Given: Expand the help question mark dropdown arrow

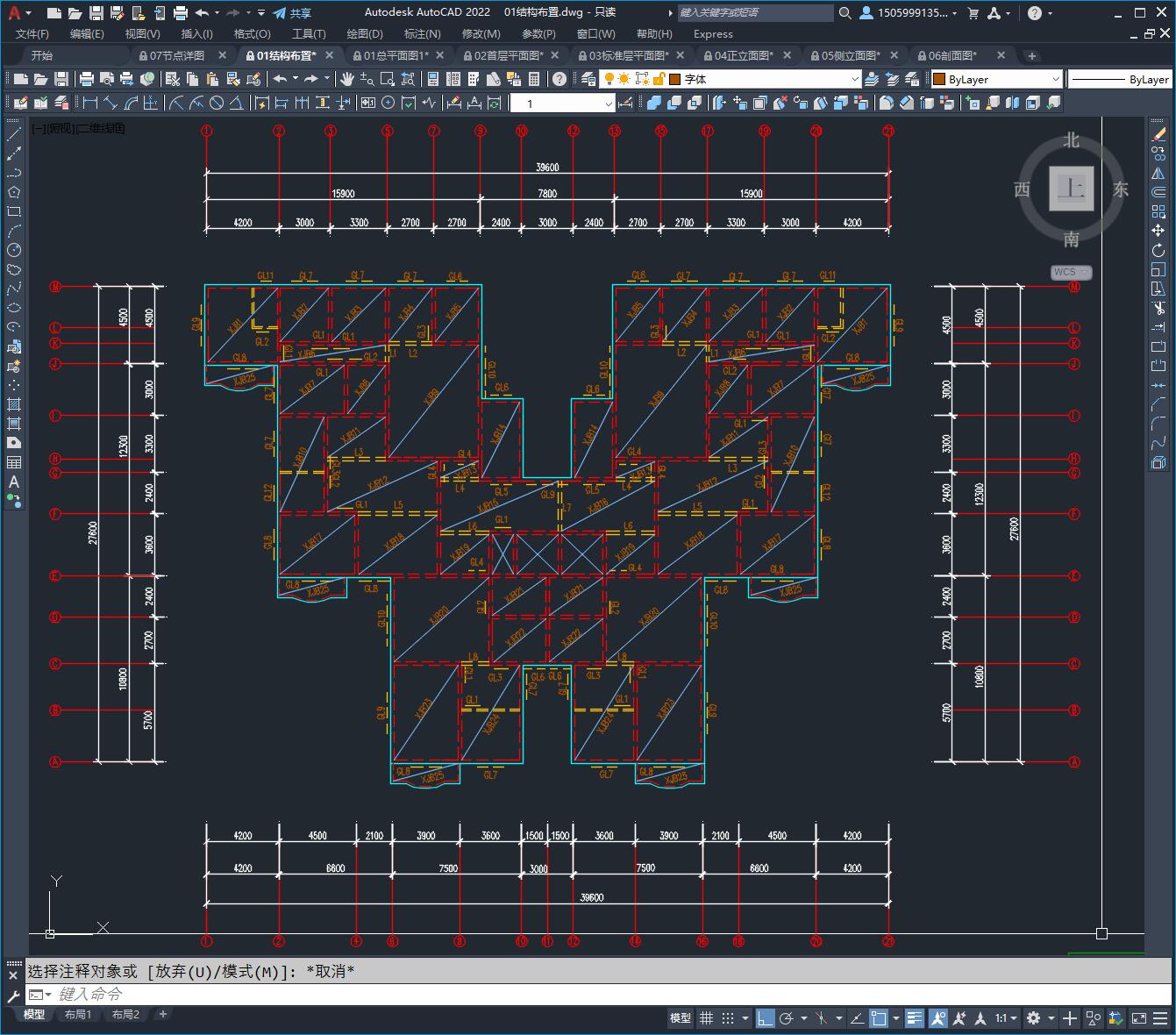Looking at the screenshot, I should pyautogui.click(x=1051, y=13).
